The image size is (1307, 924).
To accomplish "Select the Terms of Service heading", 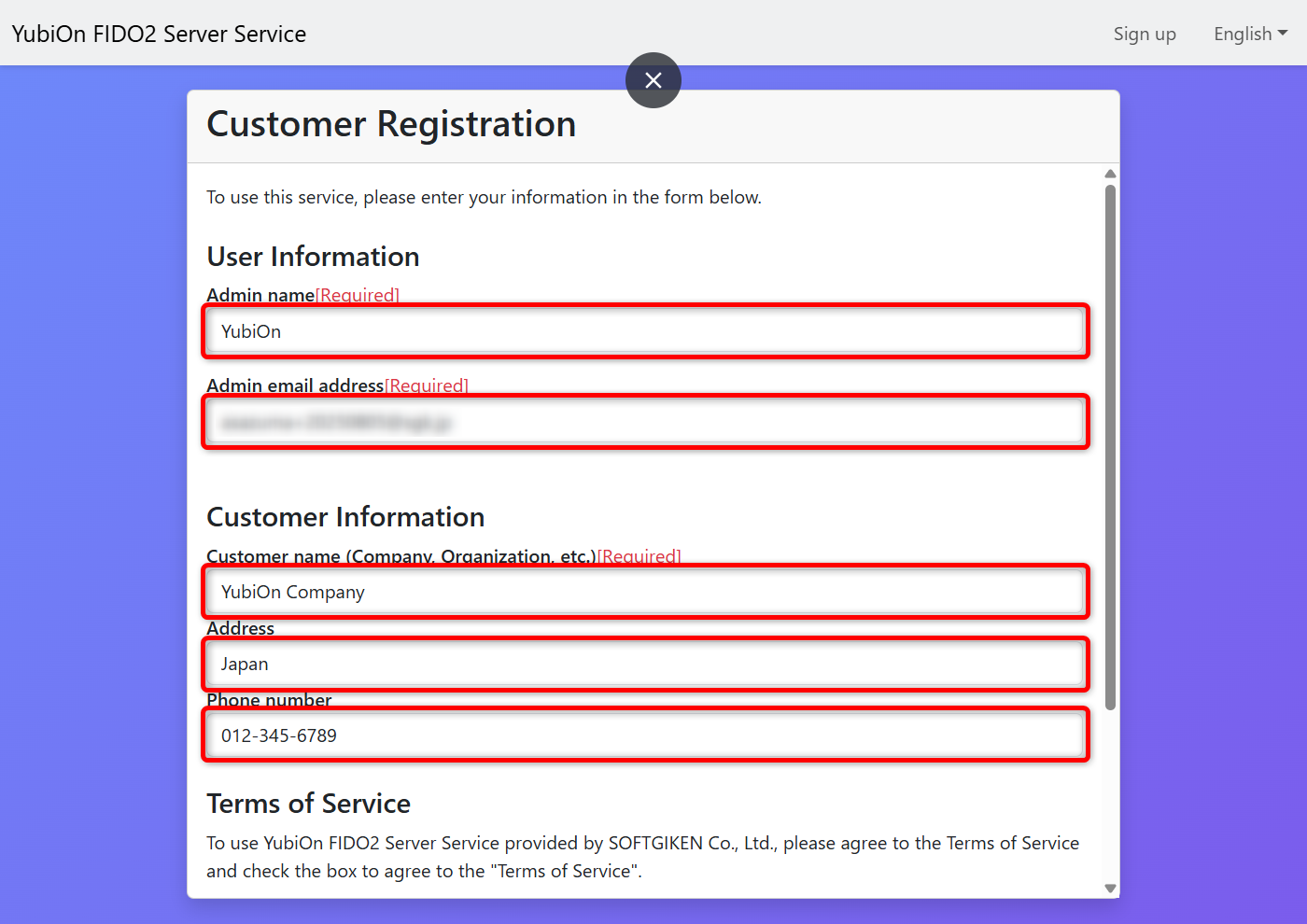I will 308,804.
